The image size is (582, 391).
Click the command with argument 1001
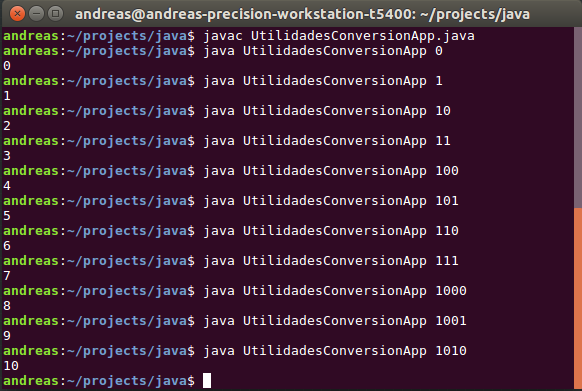335,321
